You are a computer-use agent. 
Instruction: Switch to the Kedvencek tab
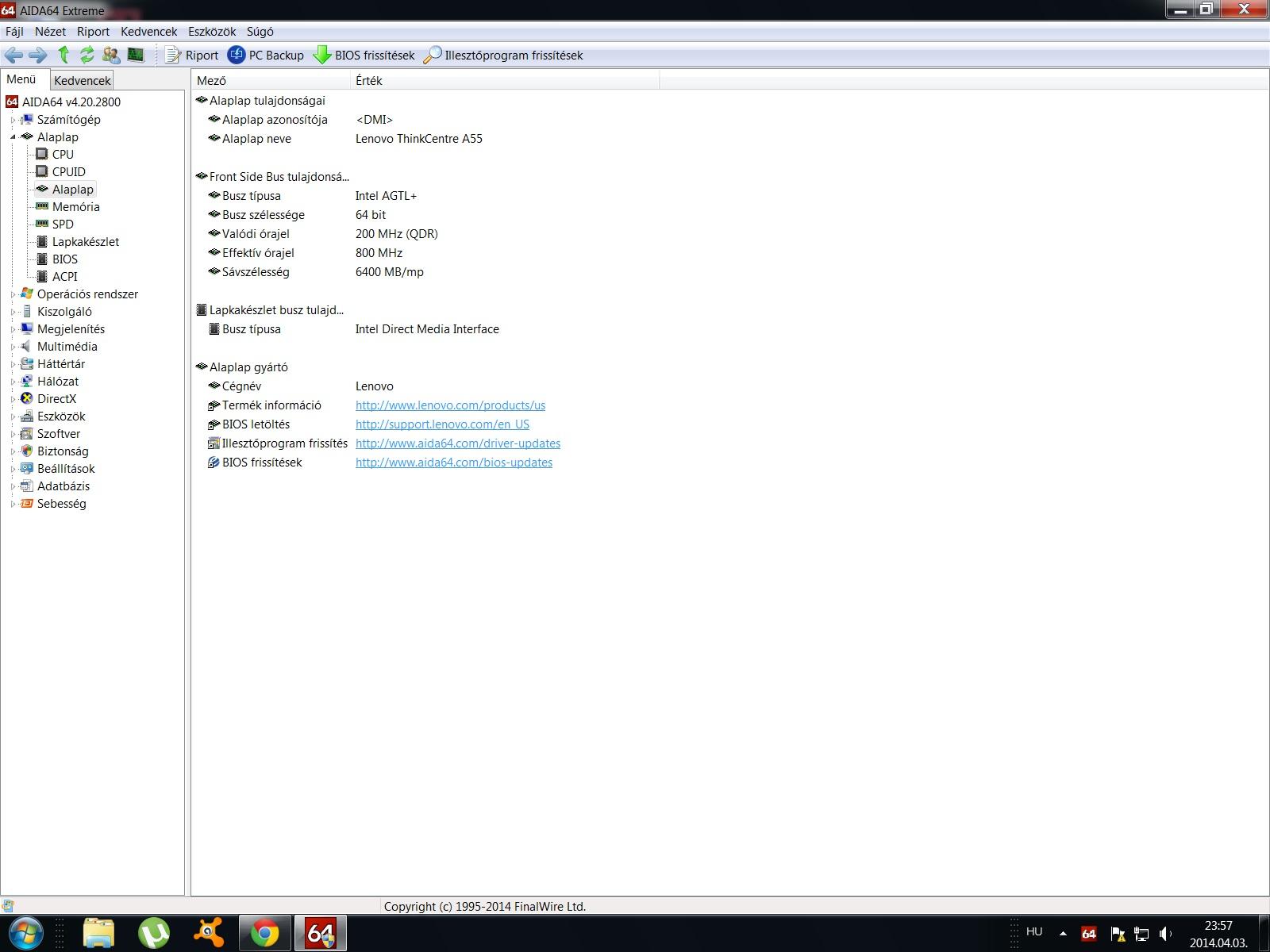pyautogui.click(x=83, y=80)
